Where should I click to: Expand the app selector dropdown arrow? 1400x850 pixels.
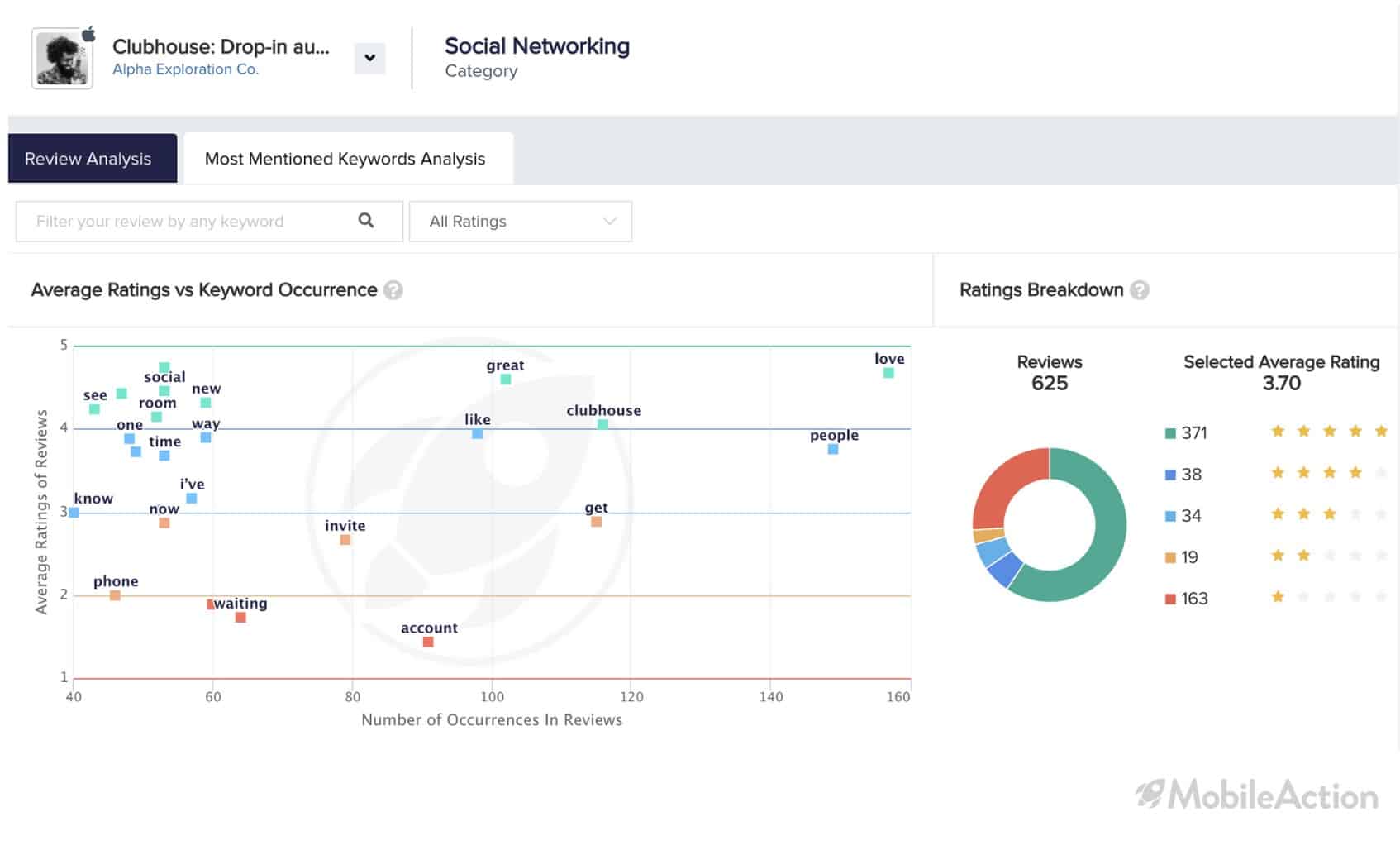[x=369, y=58]
